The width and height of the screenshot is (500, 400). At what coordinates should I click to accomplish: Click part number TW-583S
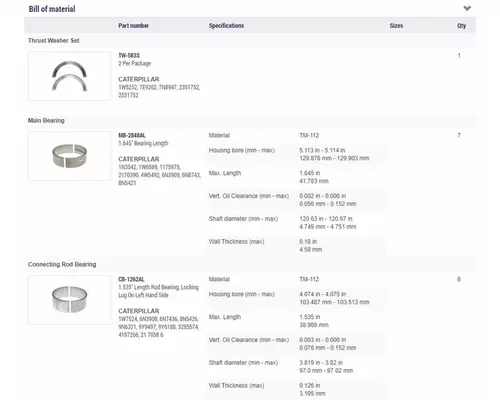129,55
